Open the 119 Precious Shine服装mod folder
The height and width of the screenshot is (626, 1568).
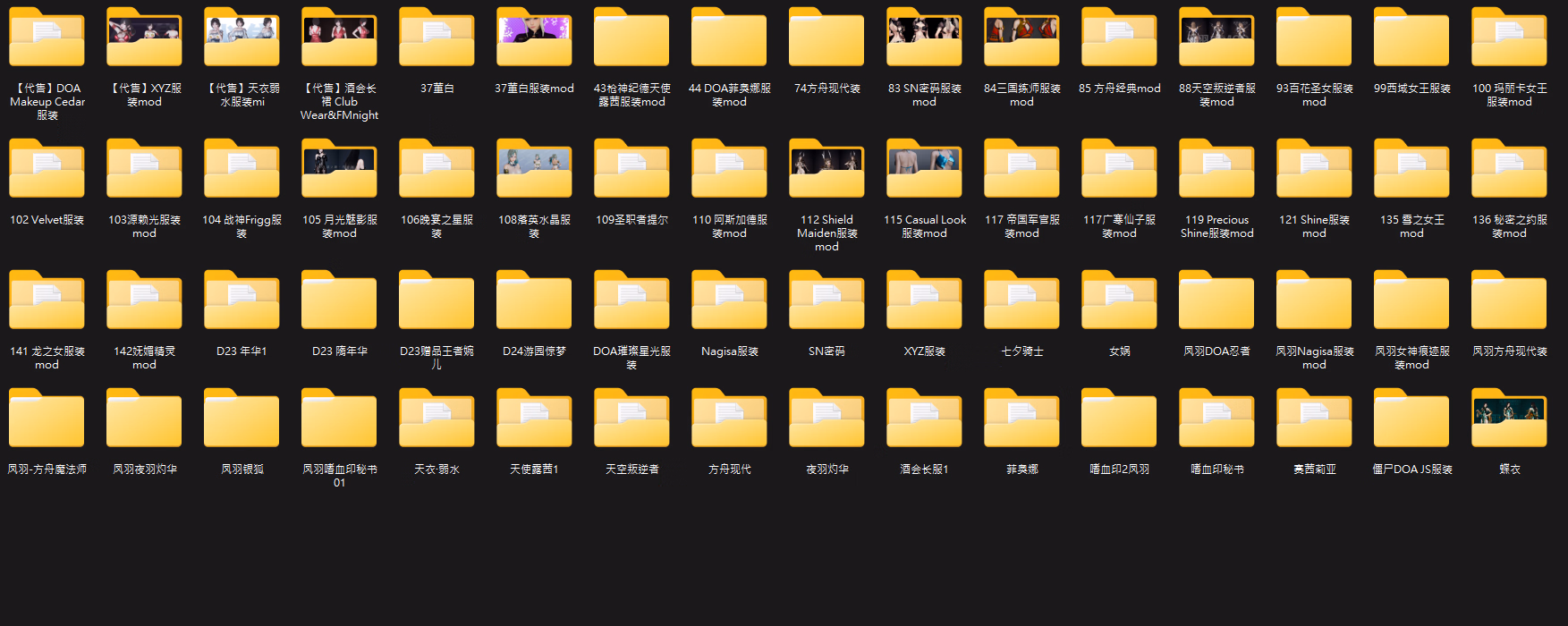(1216, 169)
